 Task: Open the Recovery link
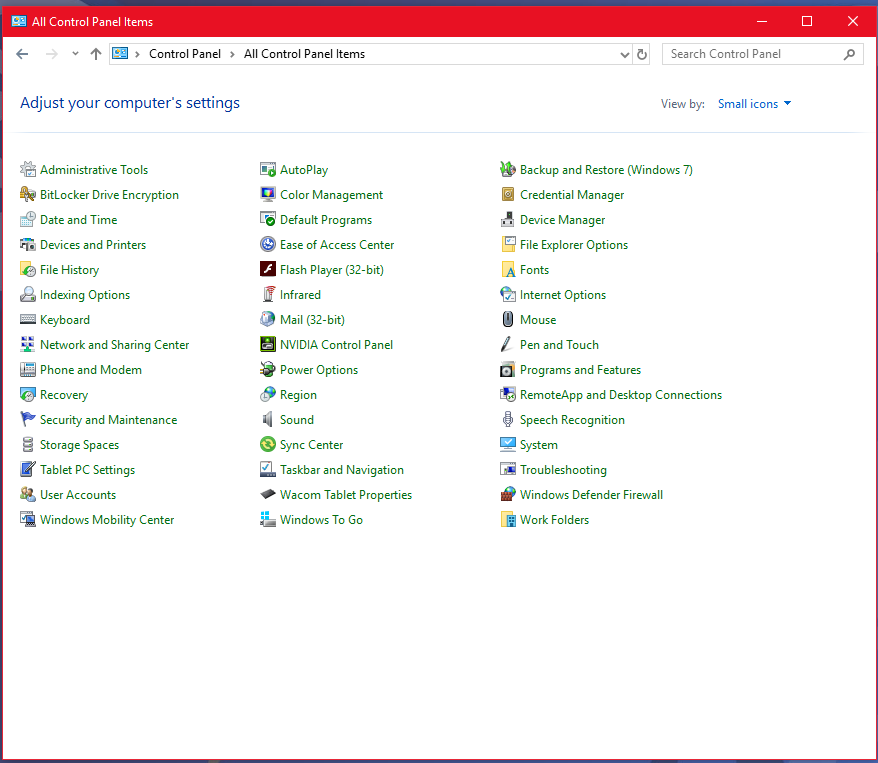point(64,395)
